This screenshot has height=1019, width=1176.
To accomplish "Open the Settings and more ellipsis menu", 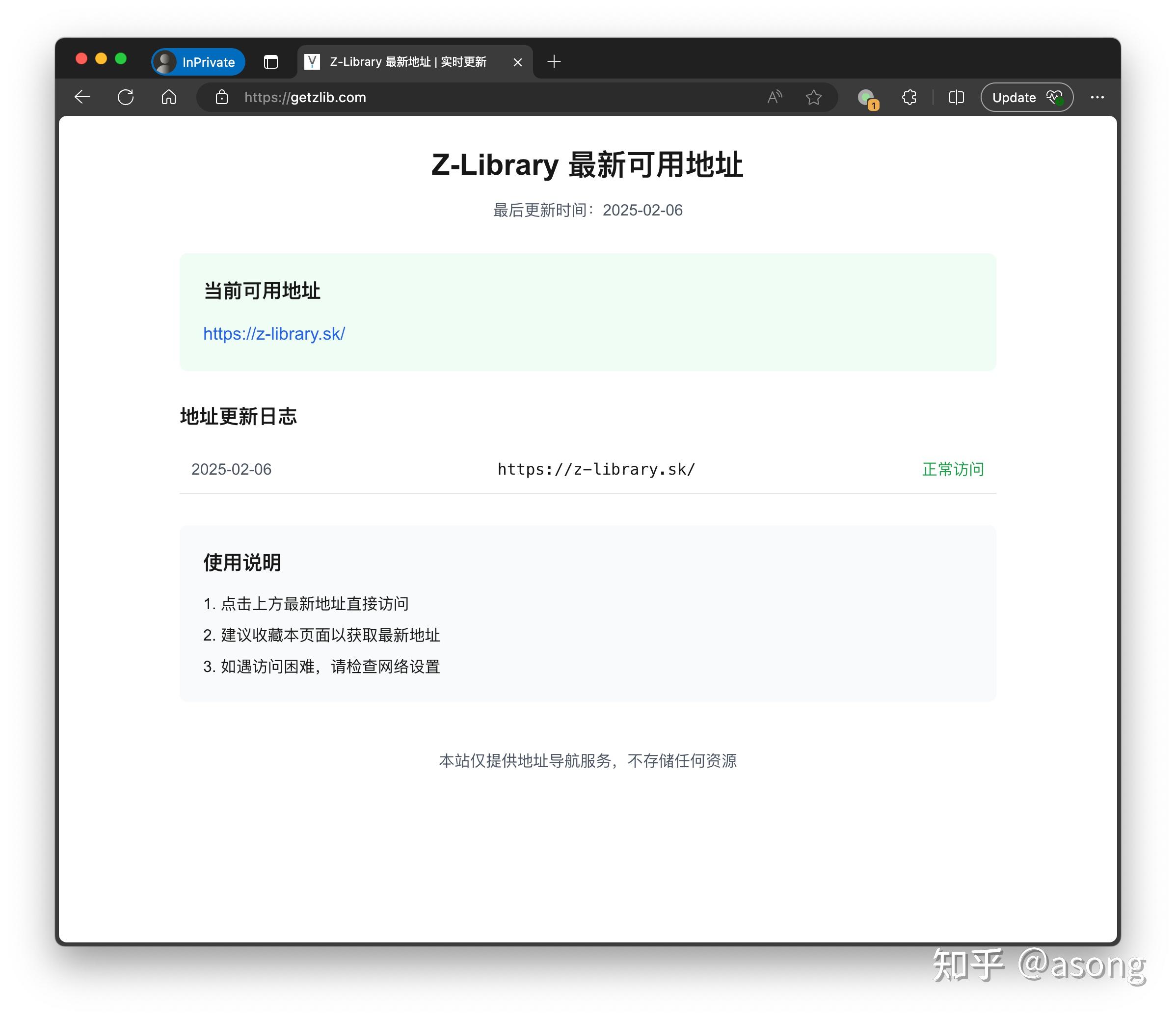I will (1096, 97).
